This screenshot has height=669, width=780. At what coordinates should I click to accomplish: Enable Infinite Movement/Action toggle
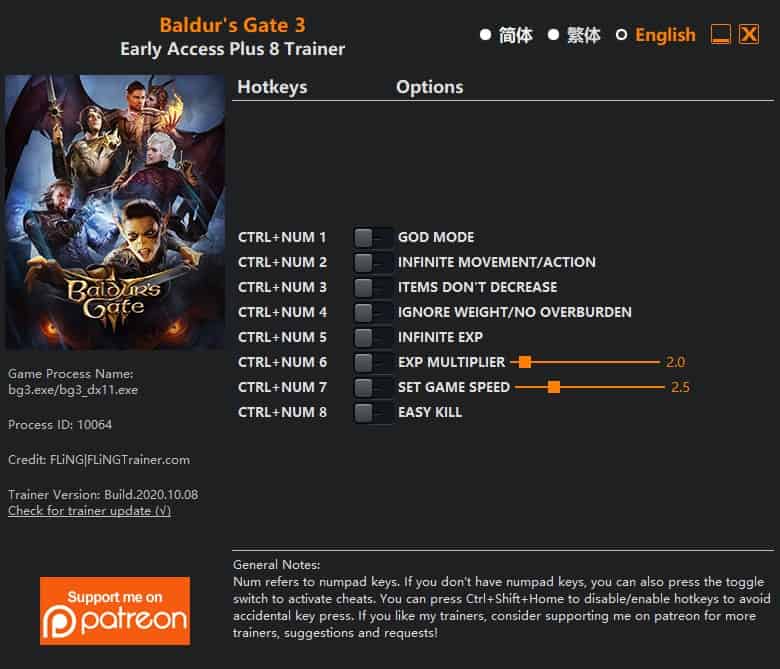coord(373,263)
